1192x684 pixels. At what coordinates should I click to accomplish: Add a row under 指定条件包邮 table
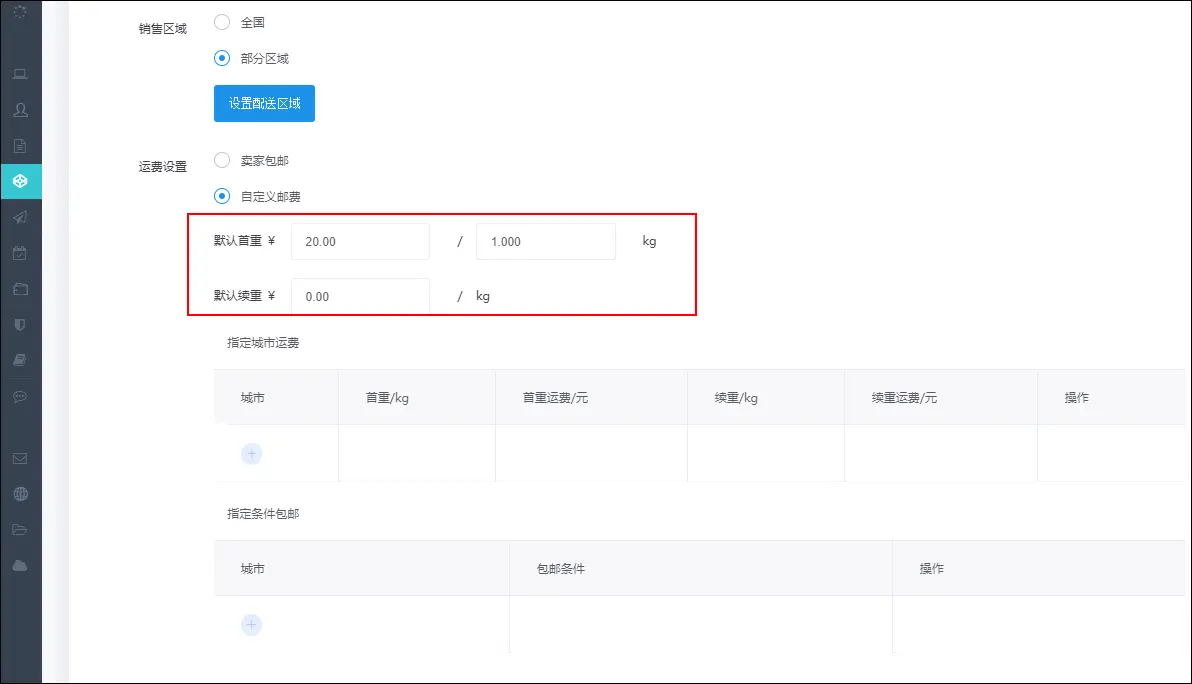[x=252, y=625]
